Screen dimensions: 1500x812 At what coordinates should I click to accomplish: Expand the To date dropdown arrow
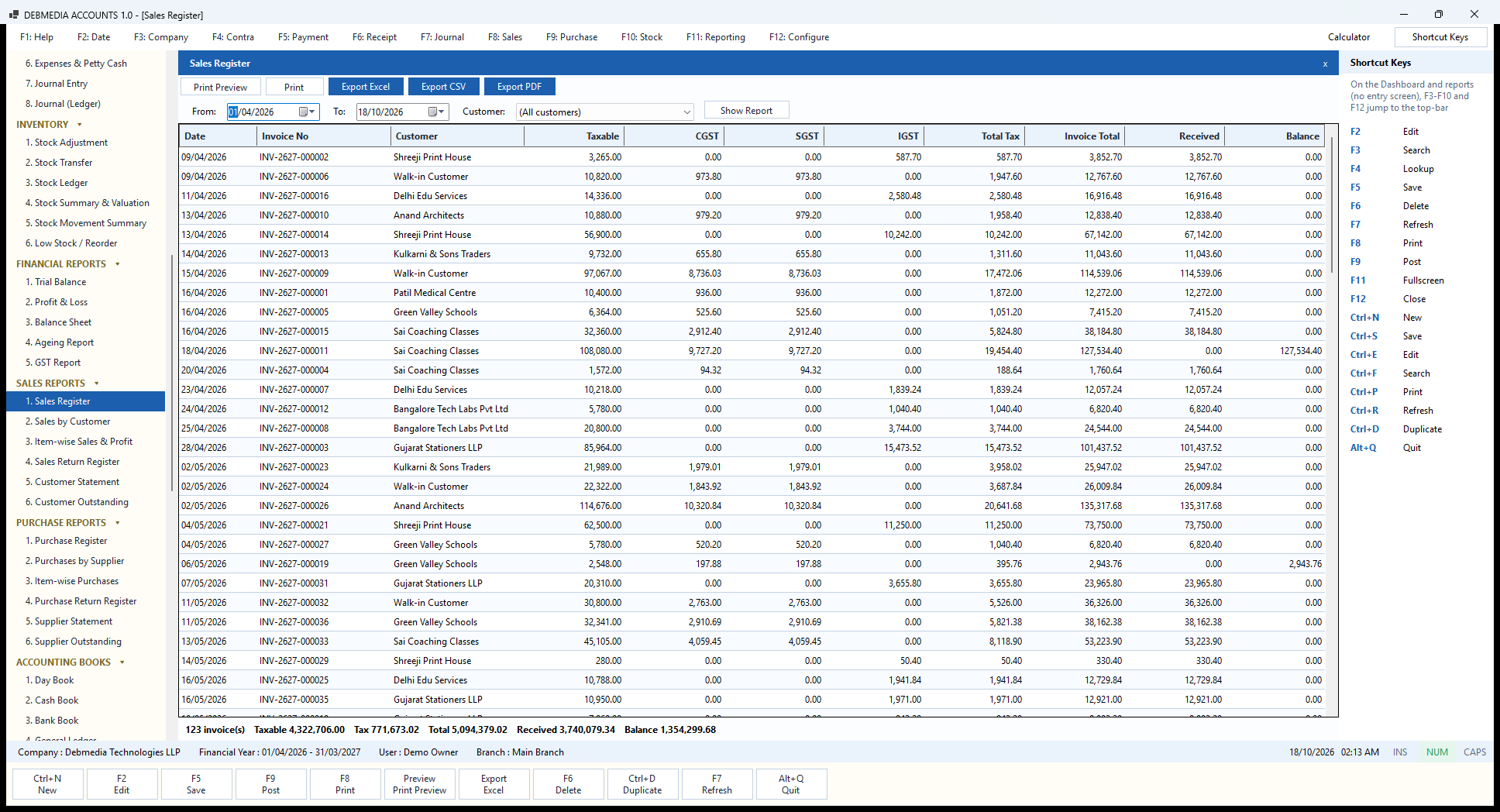442,112
